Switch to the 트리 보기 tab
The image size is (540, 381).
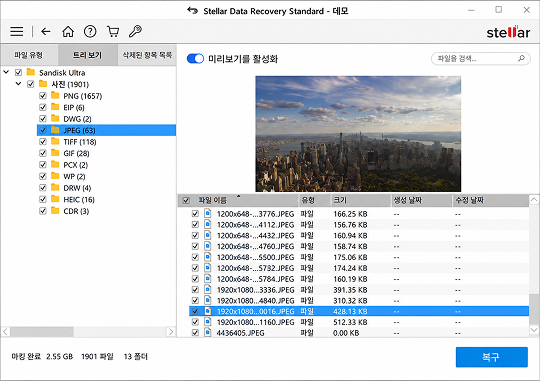[87, 55]
